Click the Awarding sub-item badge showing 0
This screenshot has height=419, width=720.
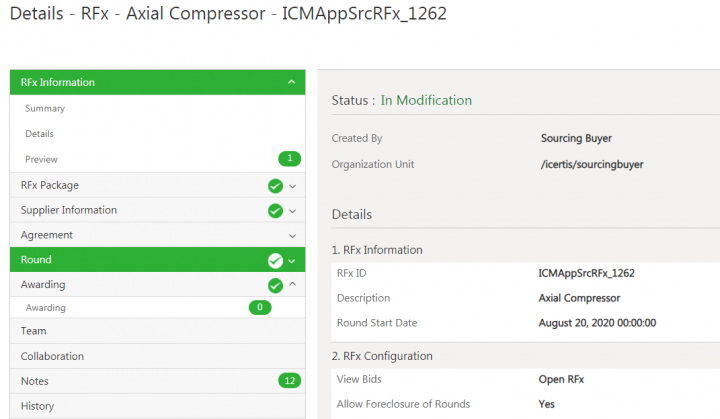coord(260,308)
